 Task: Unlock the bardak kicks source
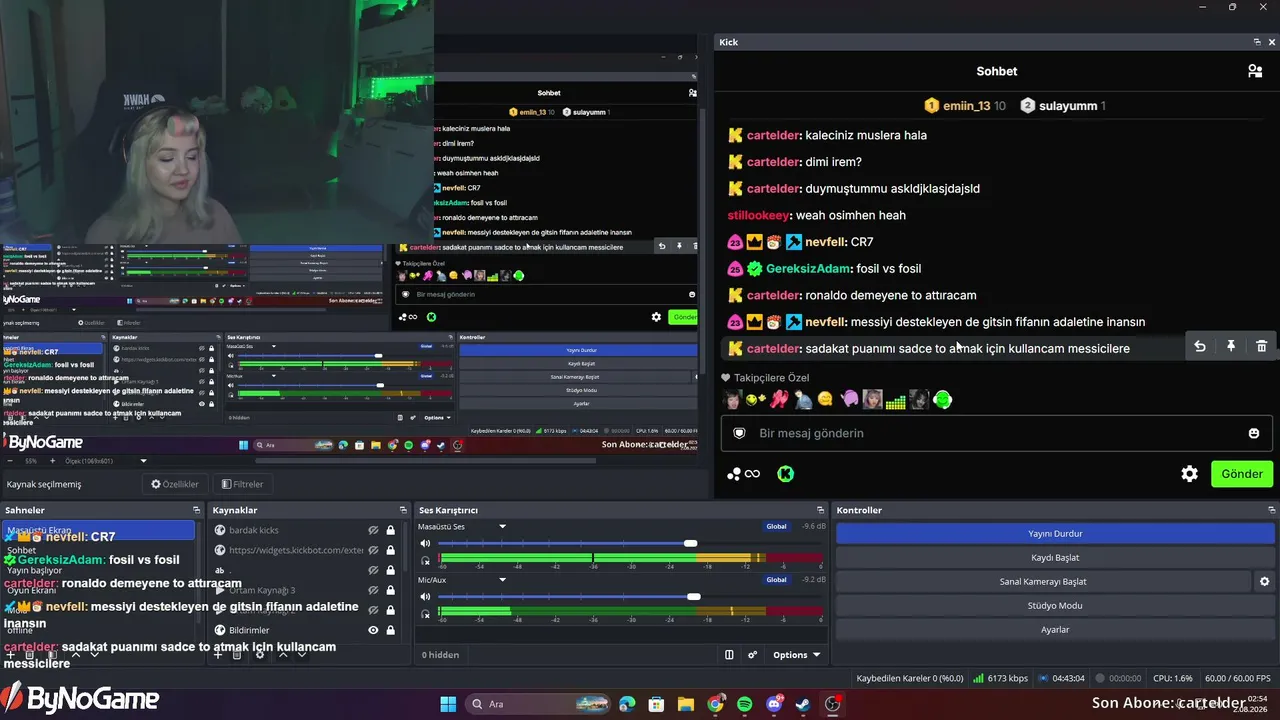[x=390, y=530]
